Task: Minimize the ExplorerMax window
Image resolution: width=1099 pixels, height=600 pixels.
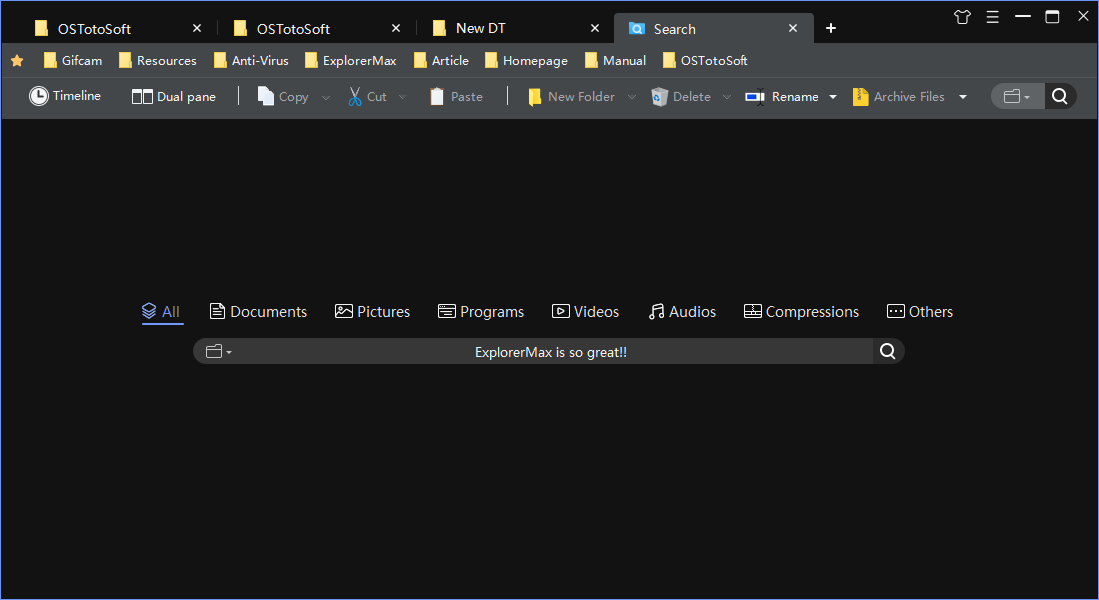Action: click(1023, 16)
